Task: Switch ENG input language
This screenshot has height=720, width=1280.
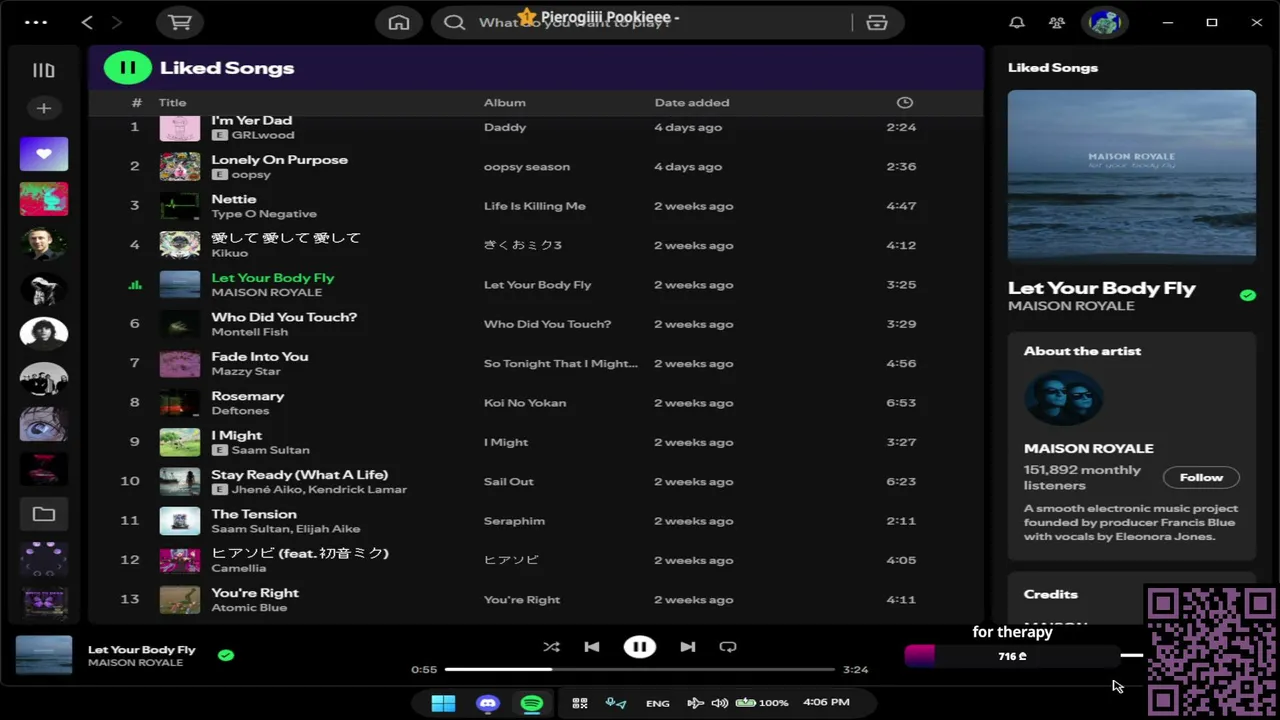Action: click(657, 703)
